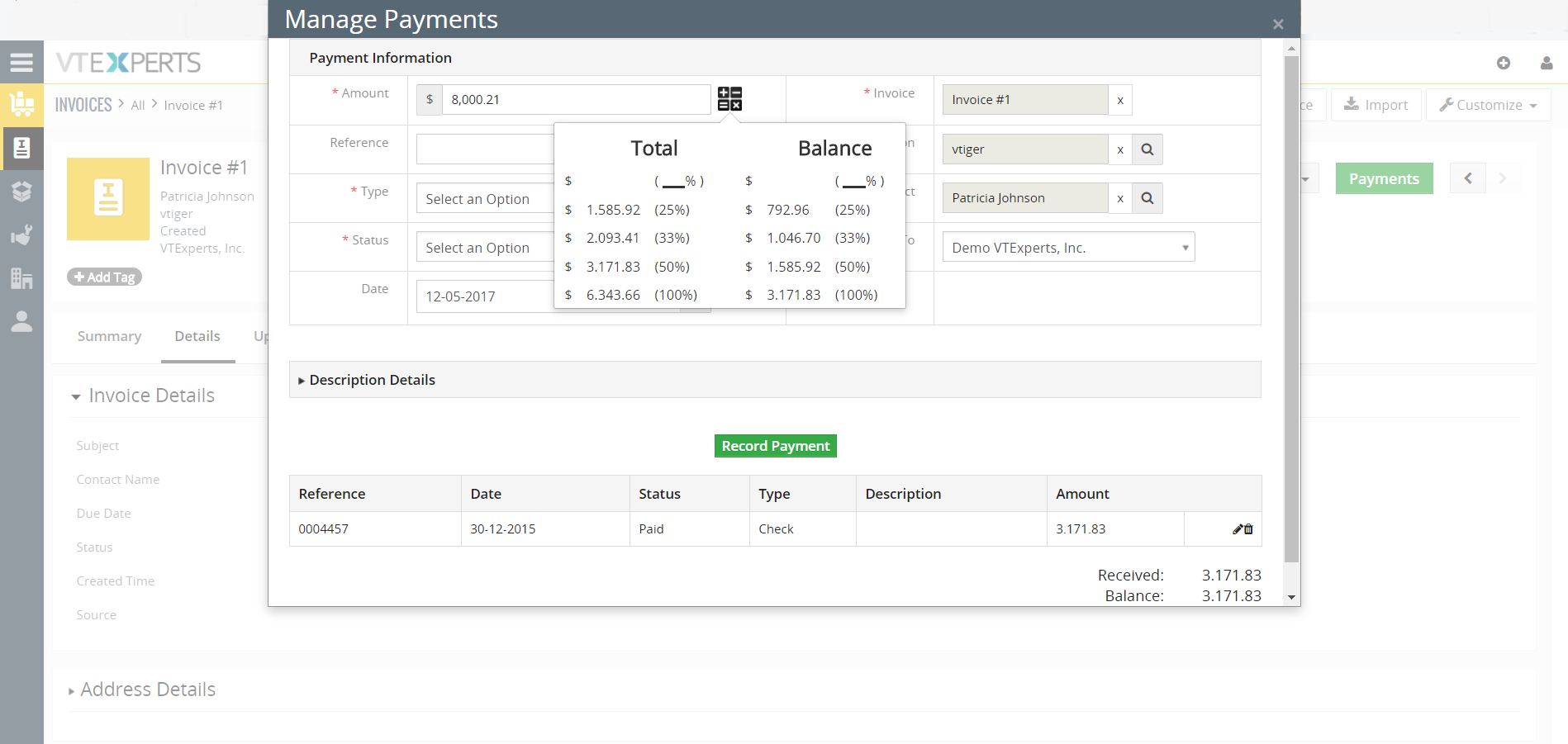The height and width of the screenshot is (744, 1568).
Task: Open the Customize dropdown menu
Action: [x=1488, y=105]
